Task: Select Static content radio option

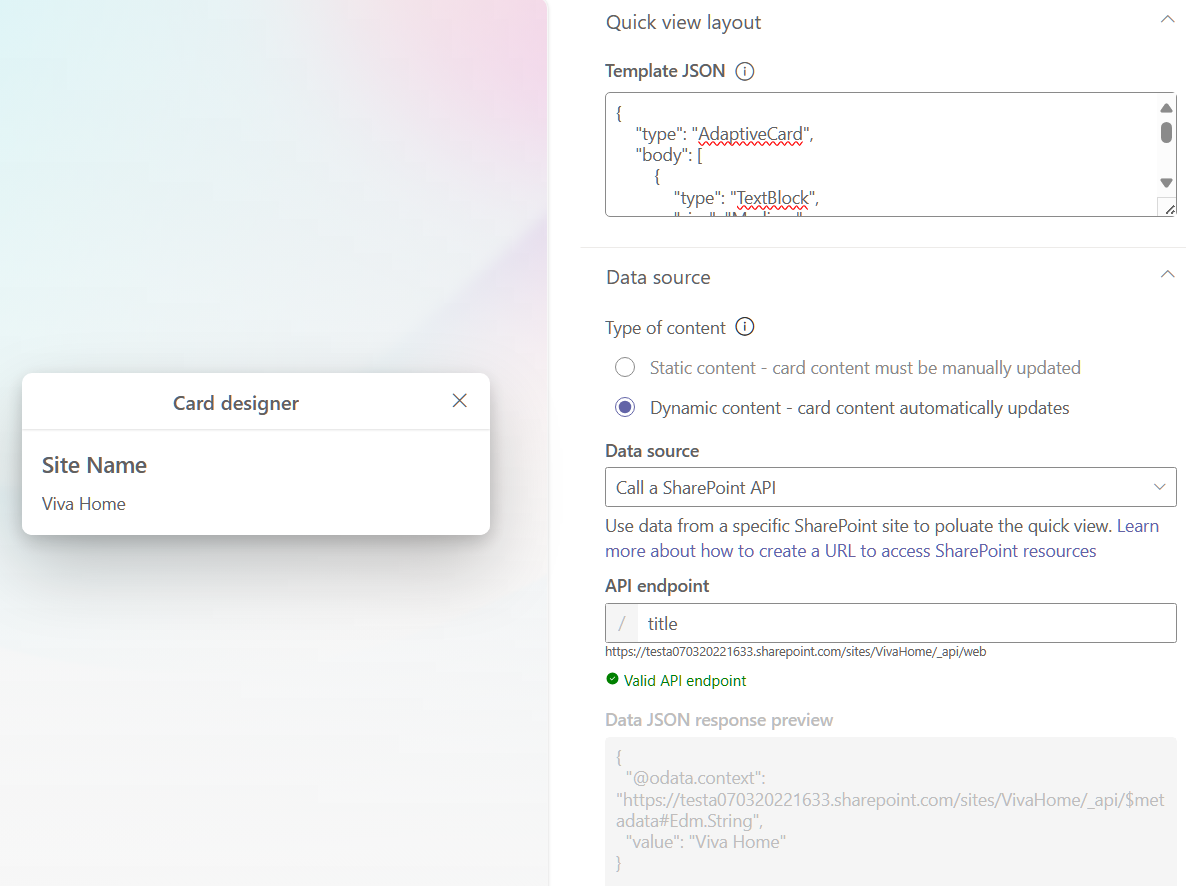Action: [x=625, y=367]
